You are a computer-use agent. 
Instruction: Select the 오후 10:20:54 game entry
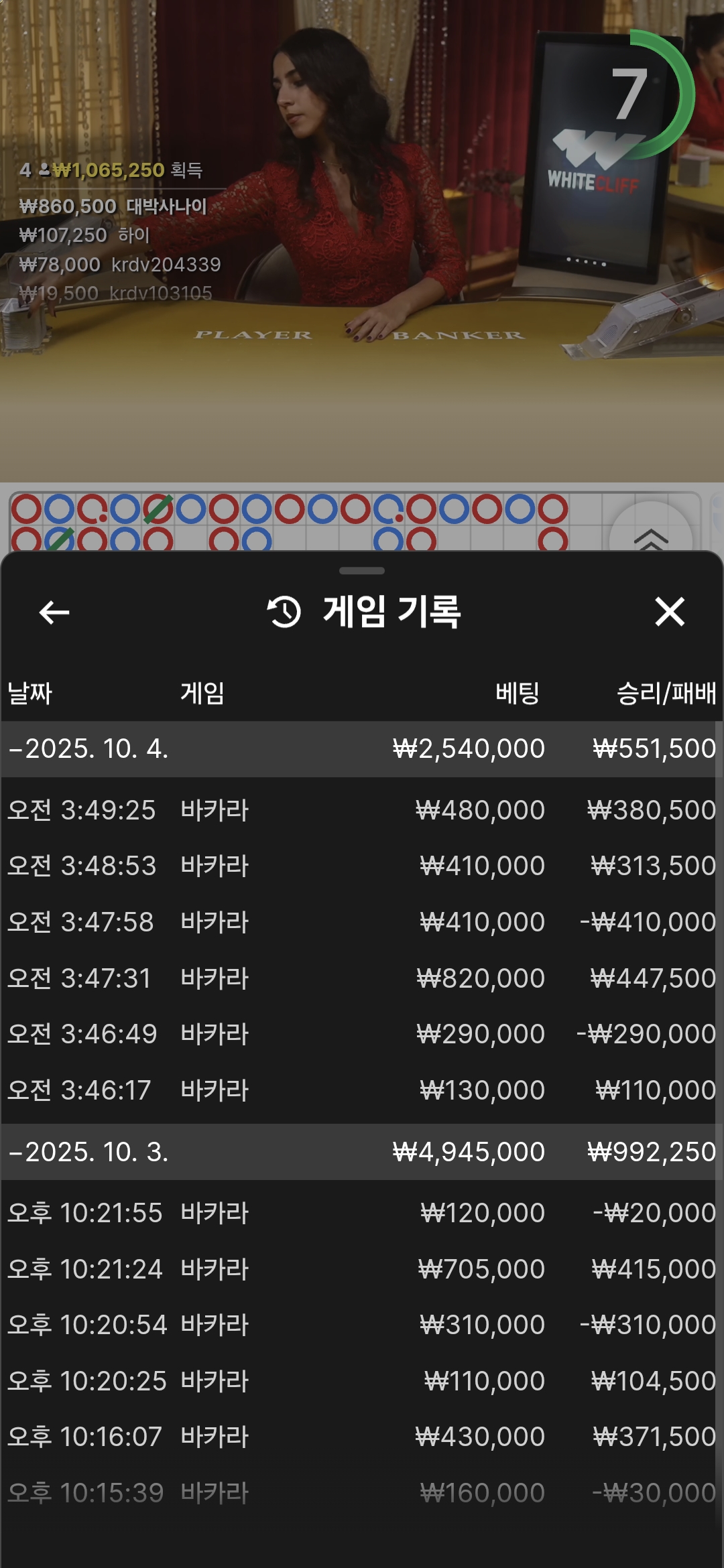coord(362,1325)
